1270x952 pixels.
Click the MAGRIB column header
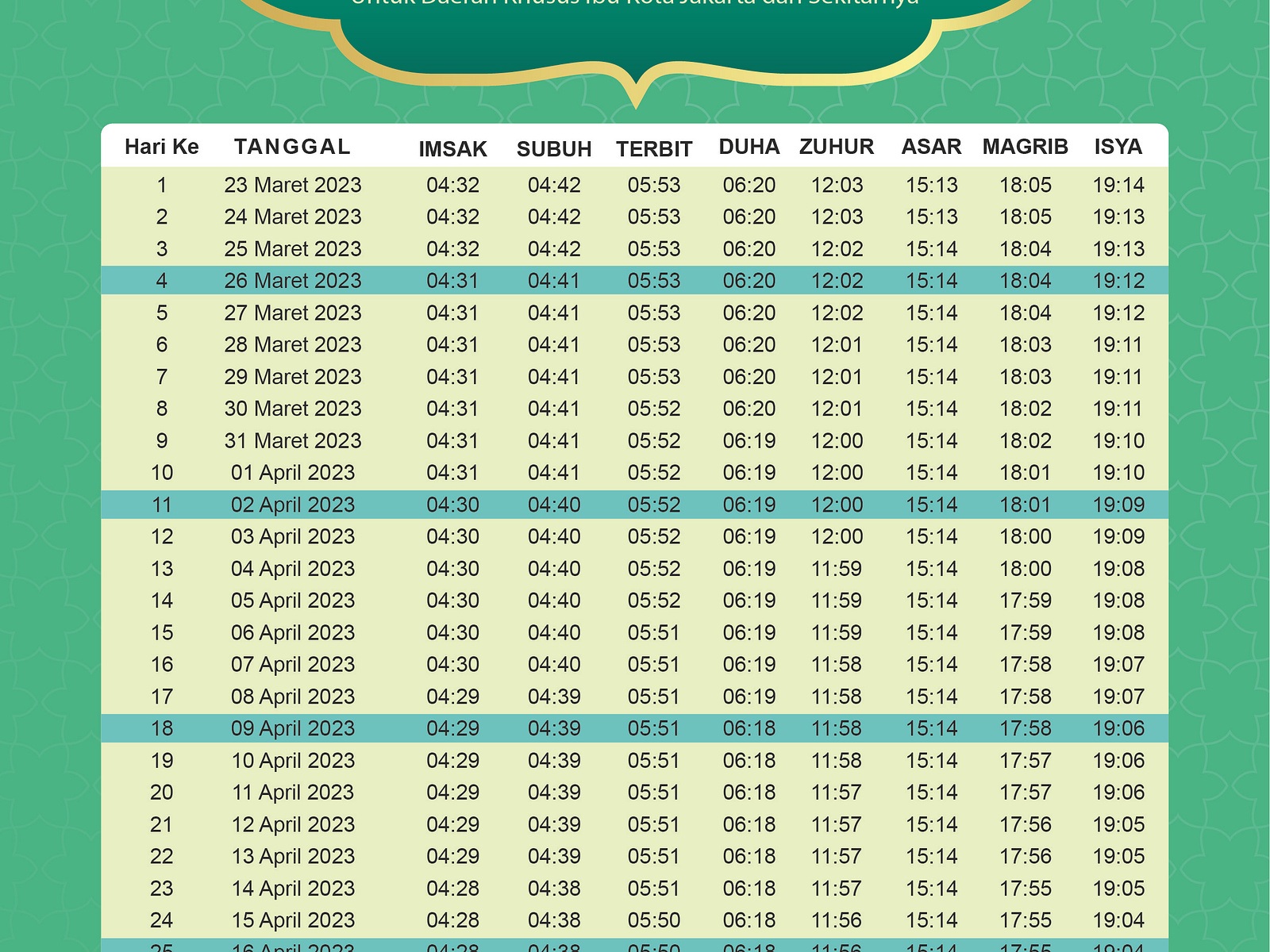[x=1026, y=147]
